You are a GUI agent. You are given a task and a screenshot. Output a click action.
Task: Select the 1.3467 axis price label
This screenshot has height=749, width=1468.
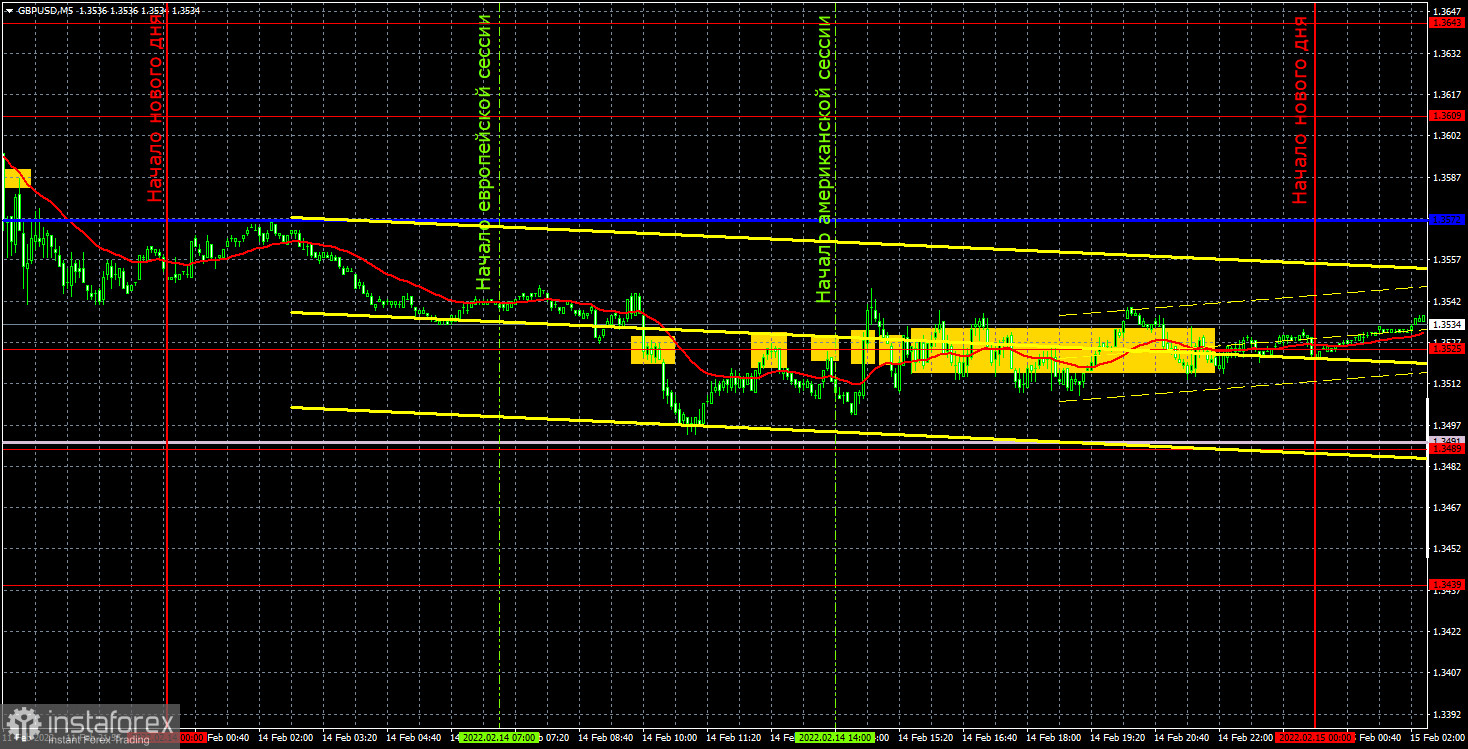coord(1446,508)
